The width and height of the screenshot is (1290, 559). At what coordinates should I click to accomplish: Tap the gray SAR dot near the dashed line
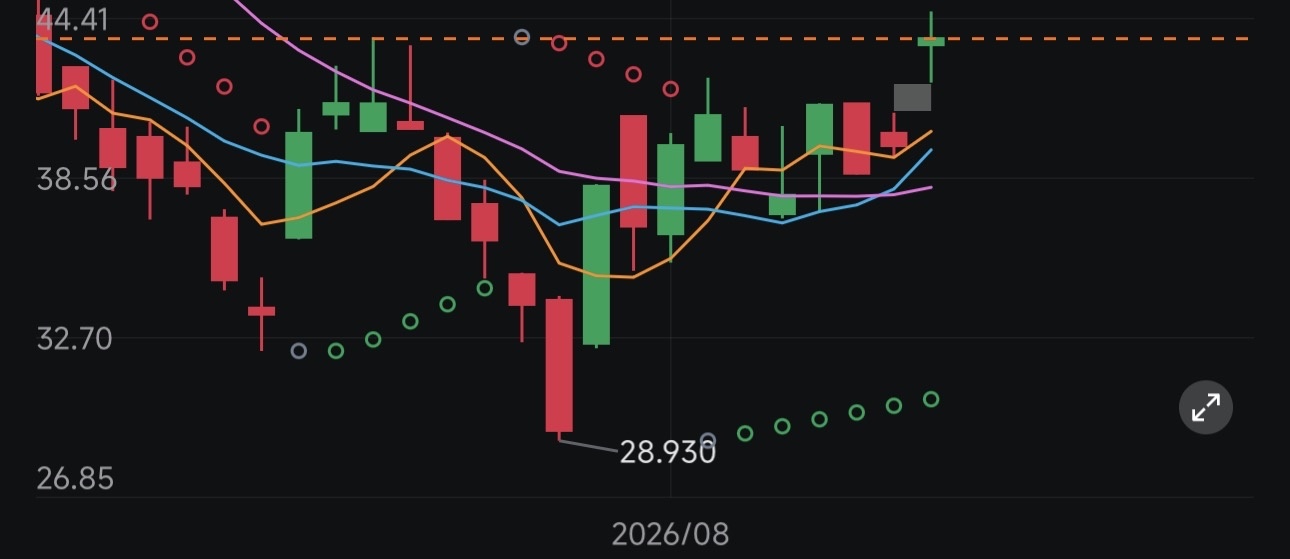pos(522,37)
